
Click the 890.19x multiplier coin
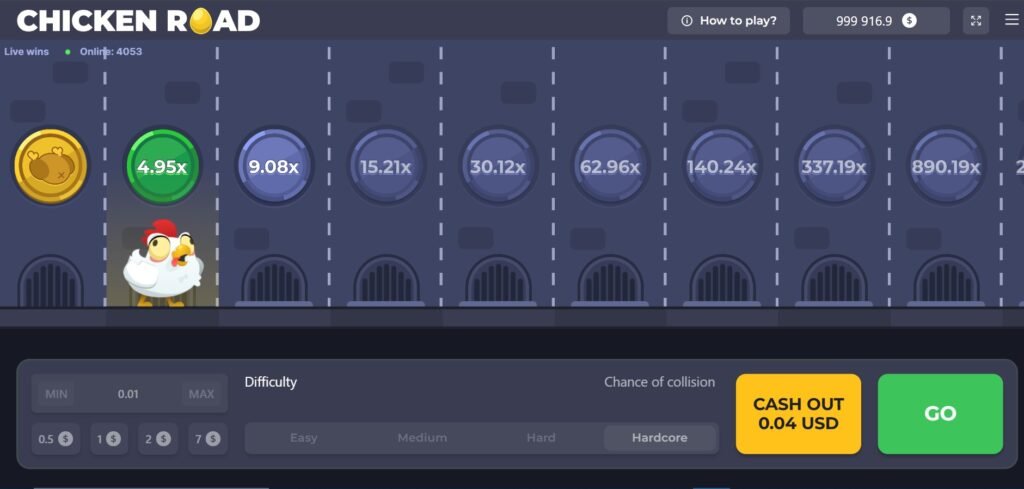[x=946, y=167]
